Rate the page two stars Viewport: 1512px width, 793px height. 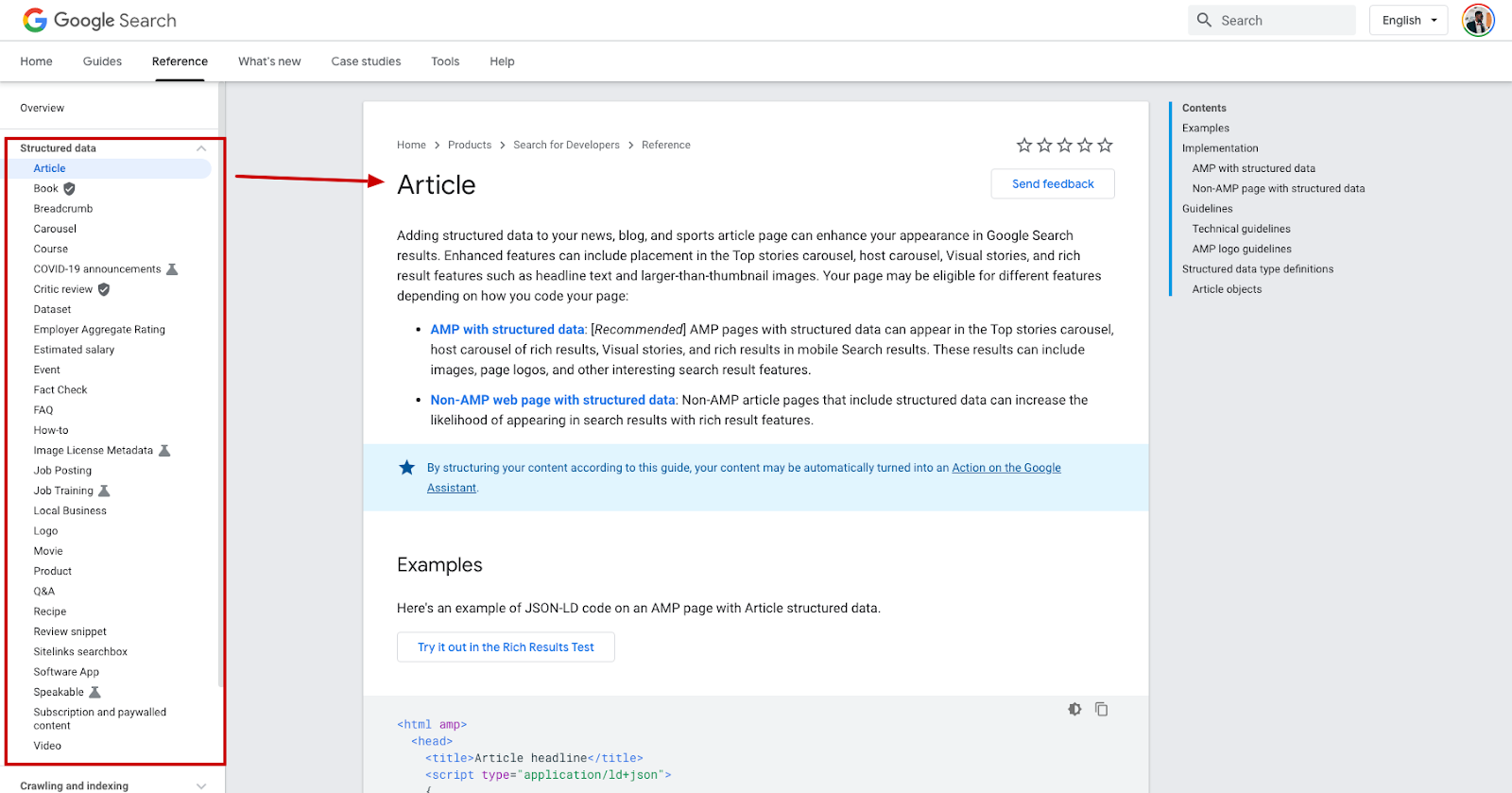coord(1044,145)
